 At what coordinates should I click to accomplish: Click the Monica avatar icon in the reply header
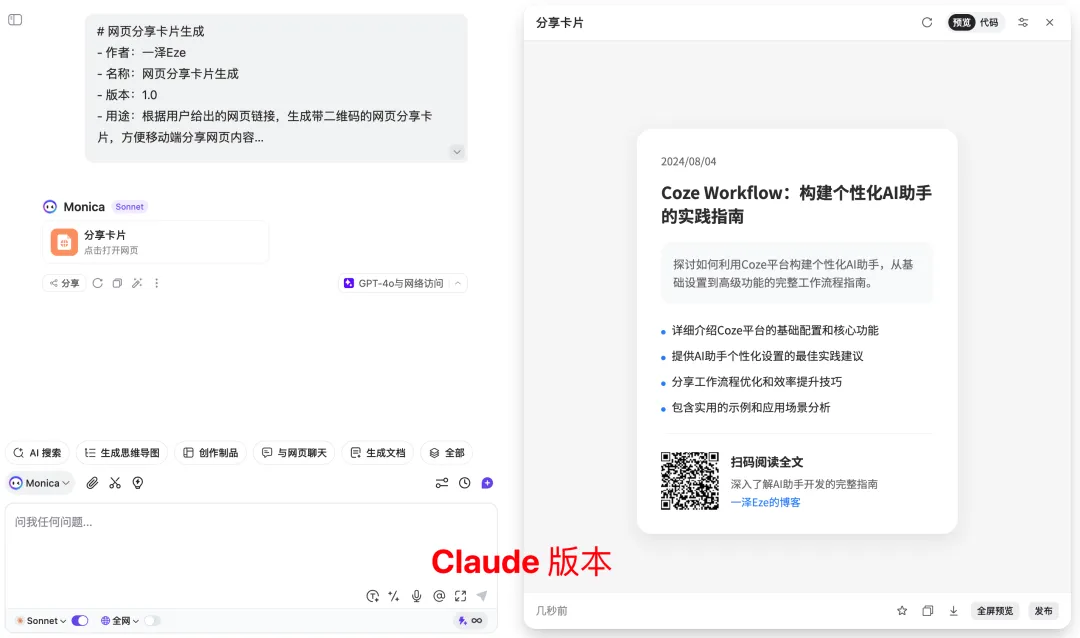tap(50, 207)
